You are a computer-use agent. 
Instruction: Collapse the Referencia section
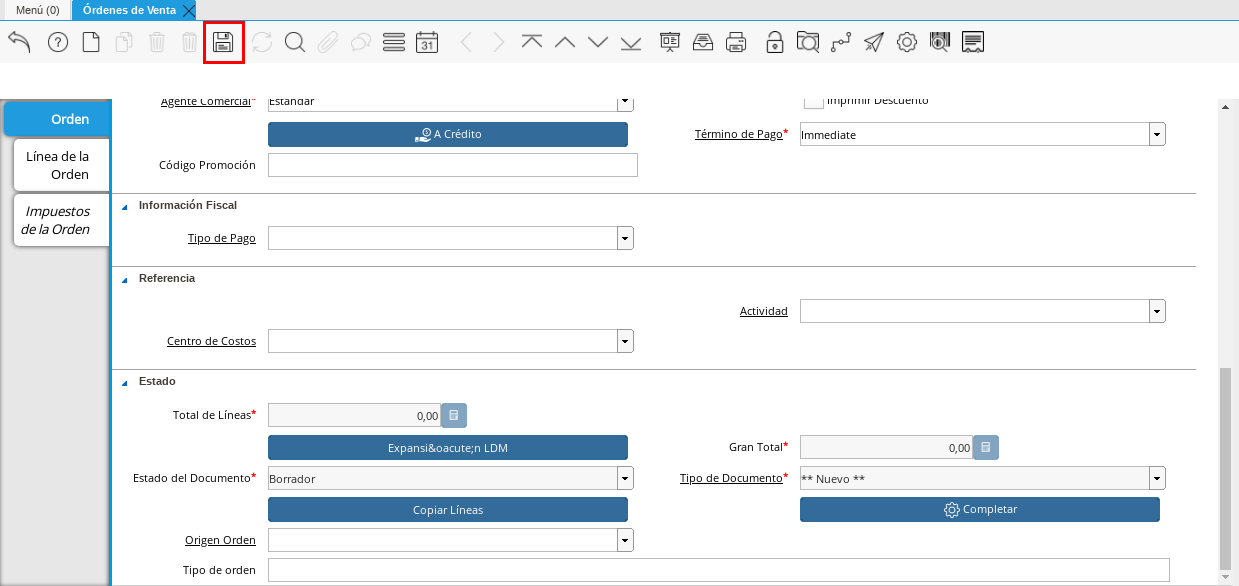click(x=125, y=279)
